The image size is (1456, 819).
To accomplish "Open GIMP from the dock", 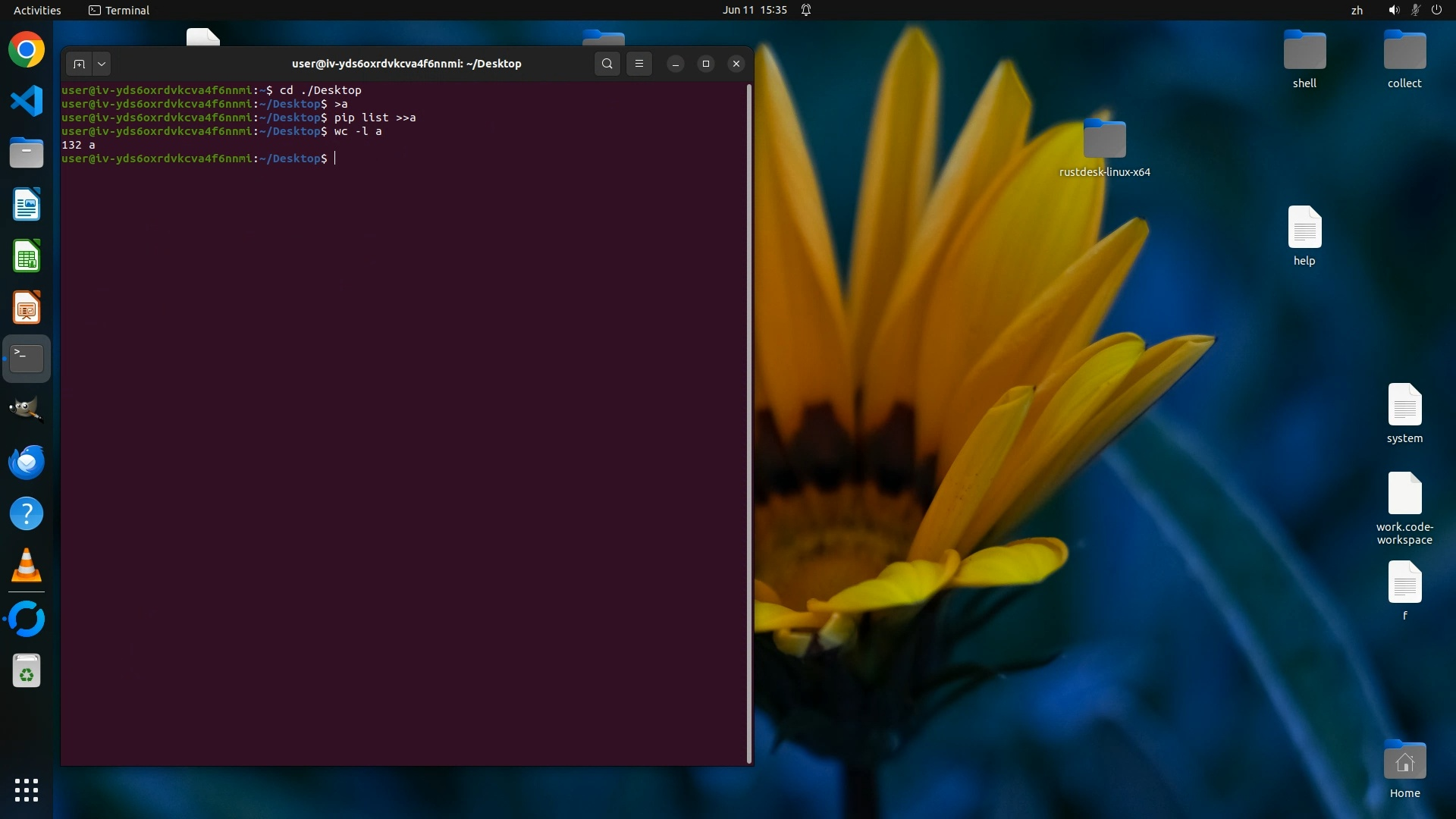I will point(27,409).
